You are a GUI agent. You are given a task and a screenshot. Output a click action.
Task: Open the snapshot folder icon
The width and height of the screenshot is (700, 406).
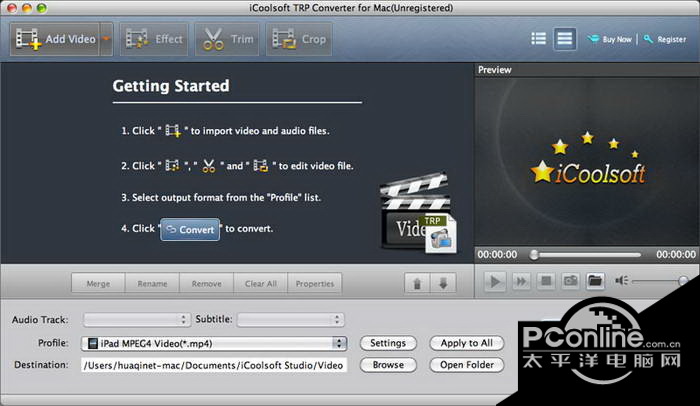coord(595,281)
